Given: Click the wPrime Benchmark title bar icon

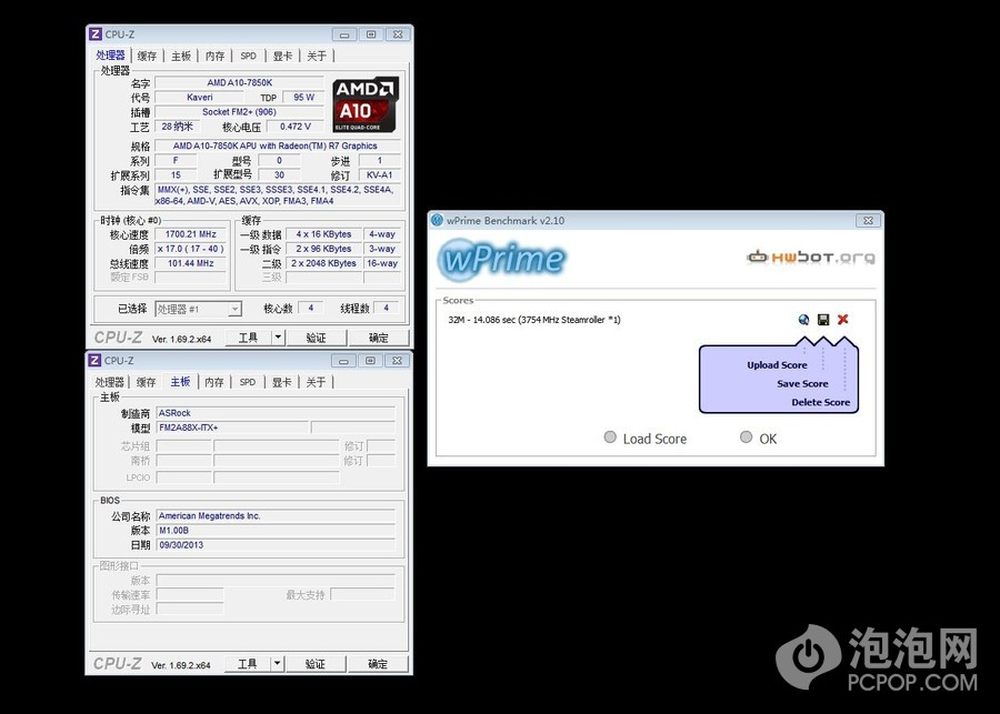Looking at the screenshot, I should (437, 221).
